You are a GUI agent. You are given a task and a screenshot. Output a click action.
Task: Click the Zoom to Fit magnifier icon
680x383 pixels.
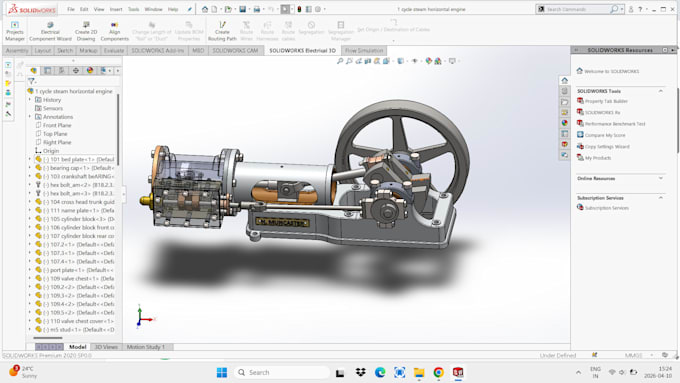tap(340, 61)
